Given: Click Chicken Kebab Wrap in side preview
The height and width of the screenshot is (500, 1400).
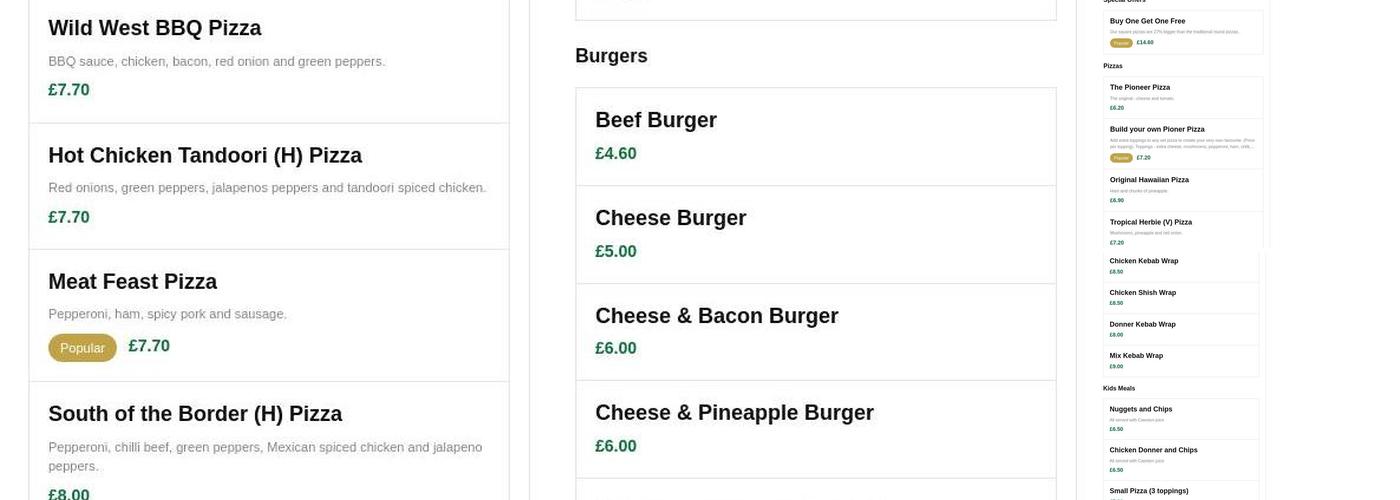Looking at the screenshot, I should 1144,261.
